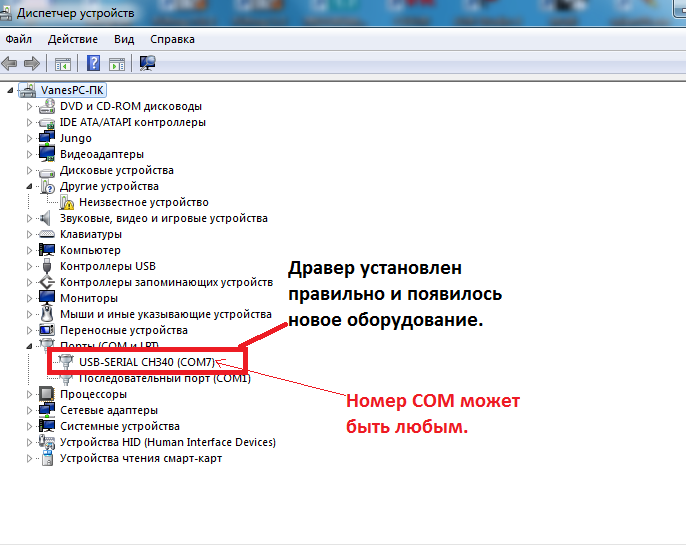Screen dimensions: 686x546
Task: Expand the Видеоадаптеры node arrow
Action: [29, 154]
